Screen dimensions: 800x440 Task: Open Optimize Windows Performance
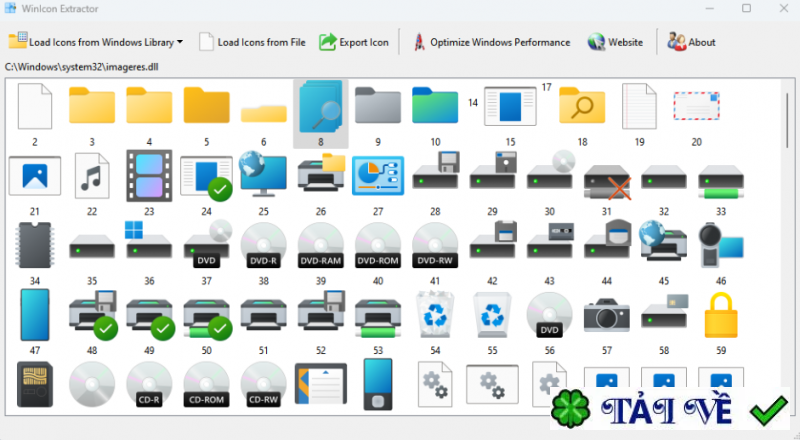coord(491,42)
